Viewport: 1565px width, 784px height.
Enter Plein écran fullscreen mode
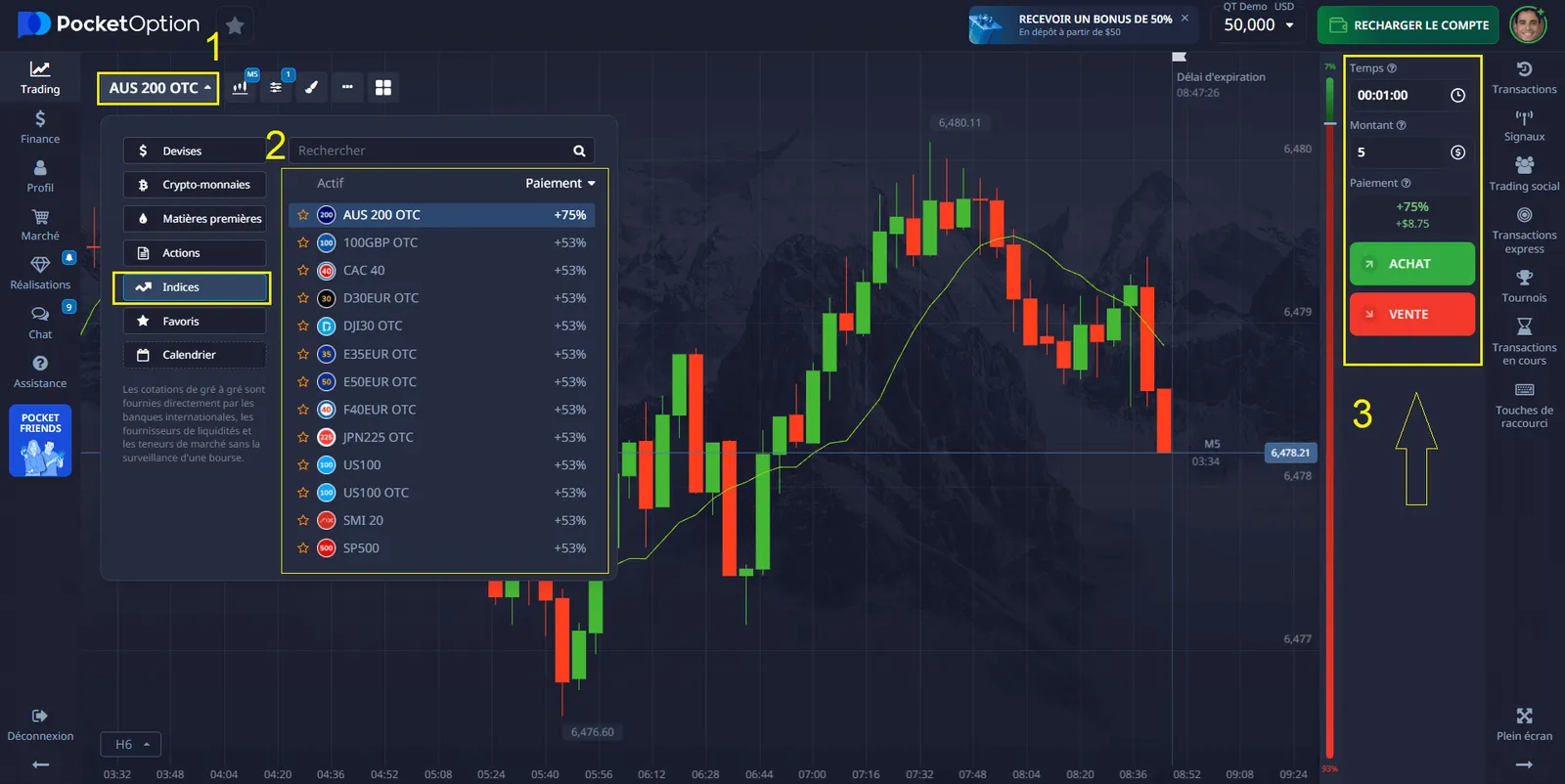1523,723
